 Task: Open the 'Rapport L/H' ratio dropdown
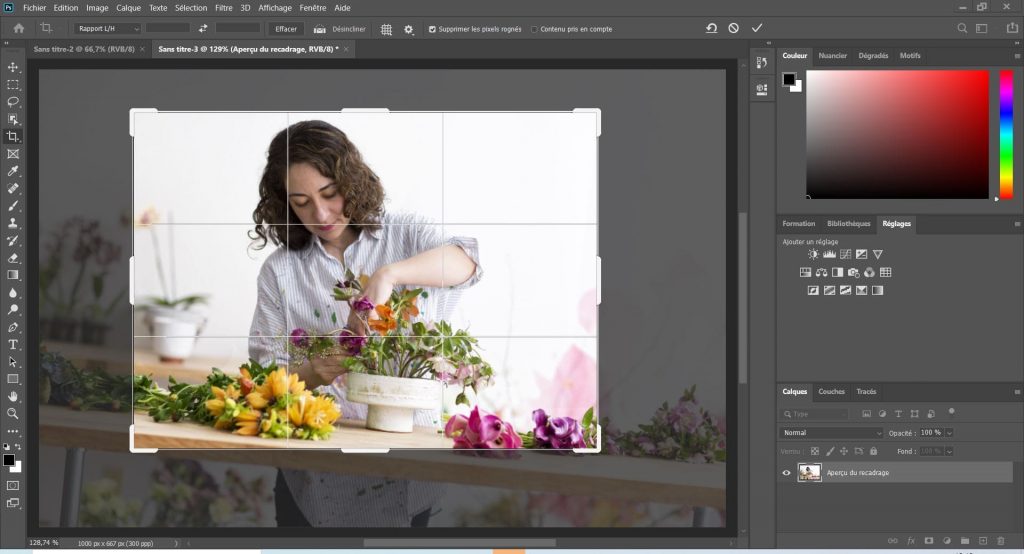(110, 29)
